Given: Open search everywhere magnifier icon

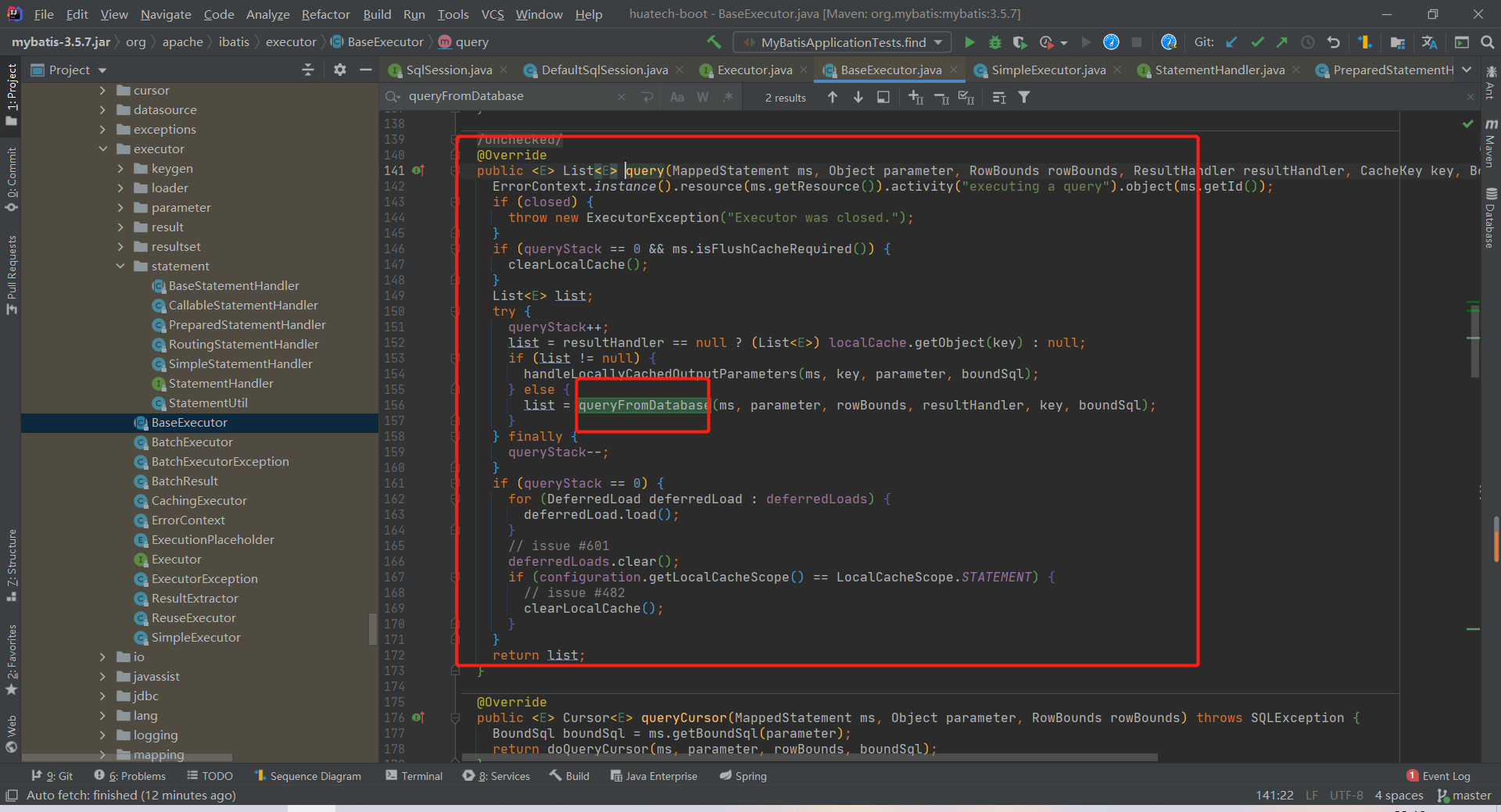Looking at the screenshot, I should (x=1487, y=42).
